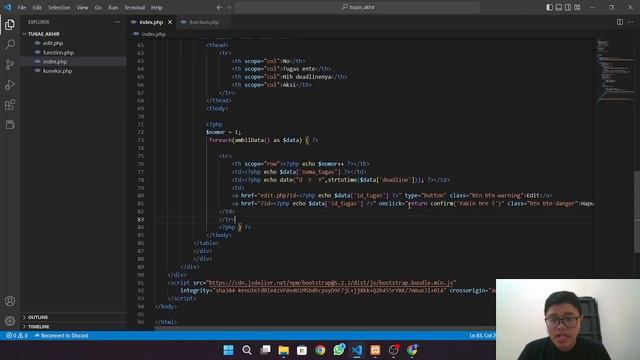Open the Help menu
This screenshot has height=360, width=640.
coord(157,7)
